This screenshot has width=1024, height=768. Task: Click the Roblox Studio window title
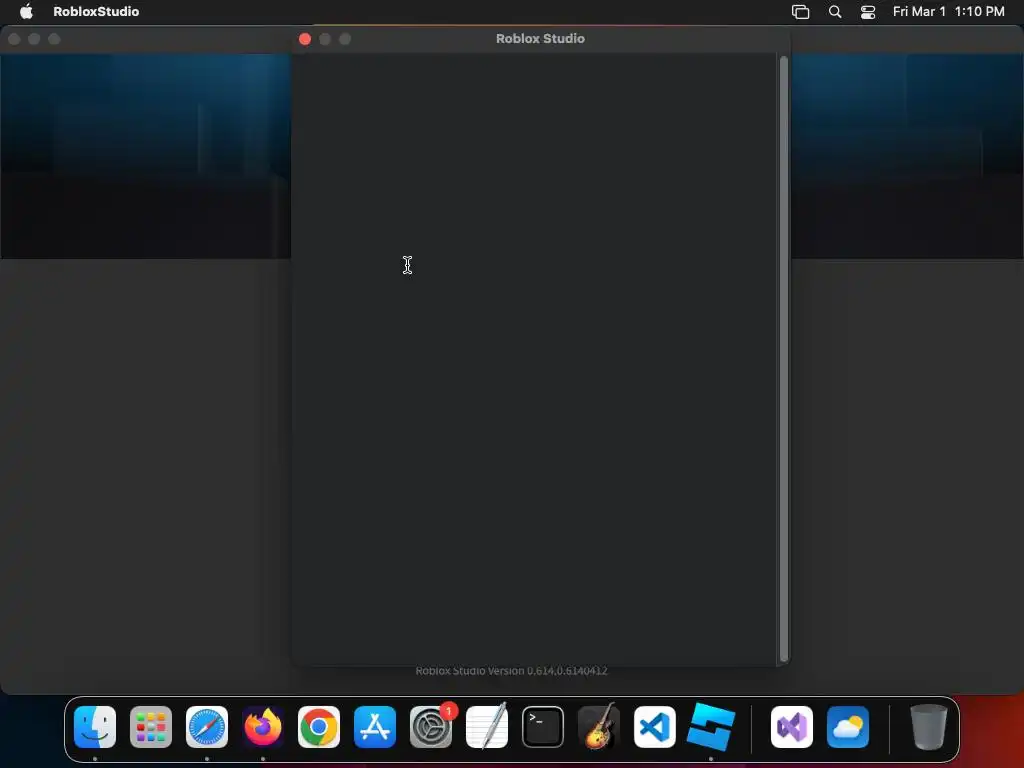tap(540, 39)
